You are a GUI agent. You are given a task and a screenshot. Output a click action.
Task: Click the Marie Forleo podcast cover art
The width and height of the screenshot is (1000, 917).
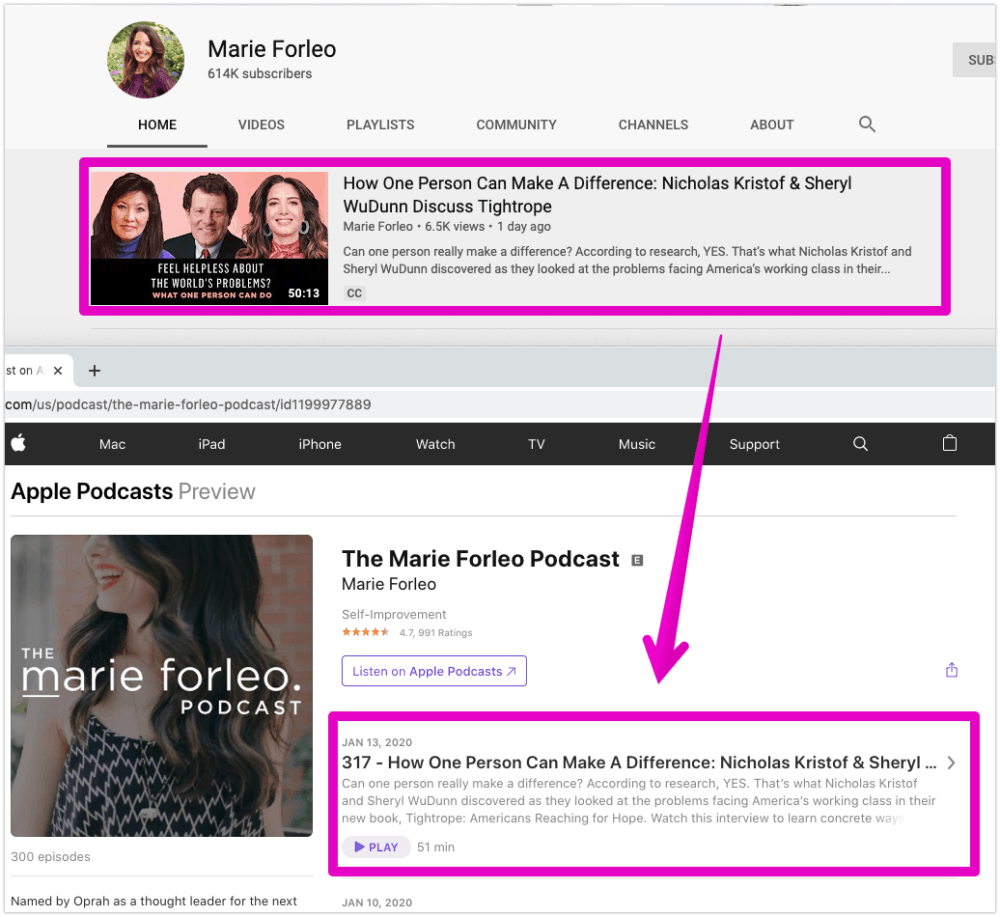(161, 686)
